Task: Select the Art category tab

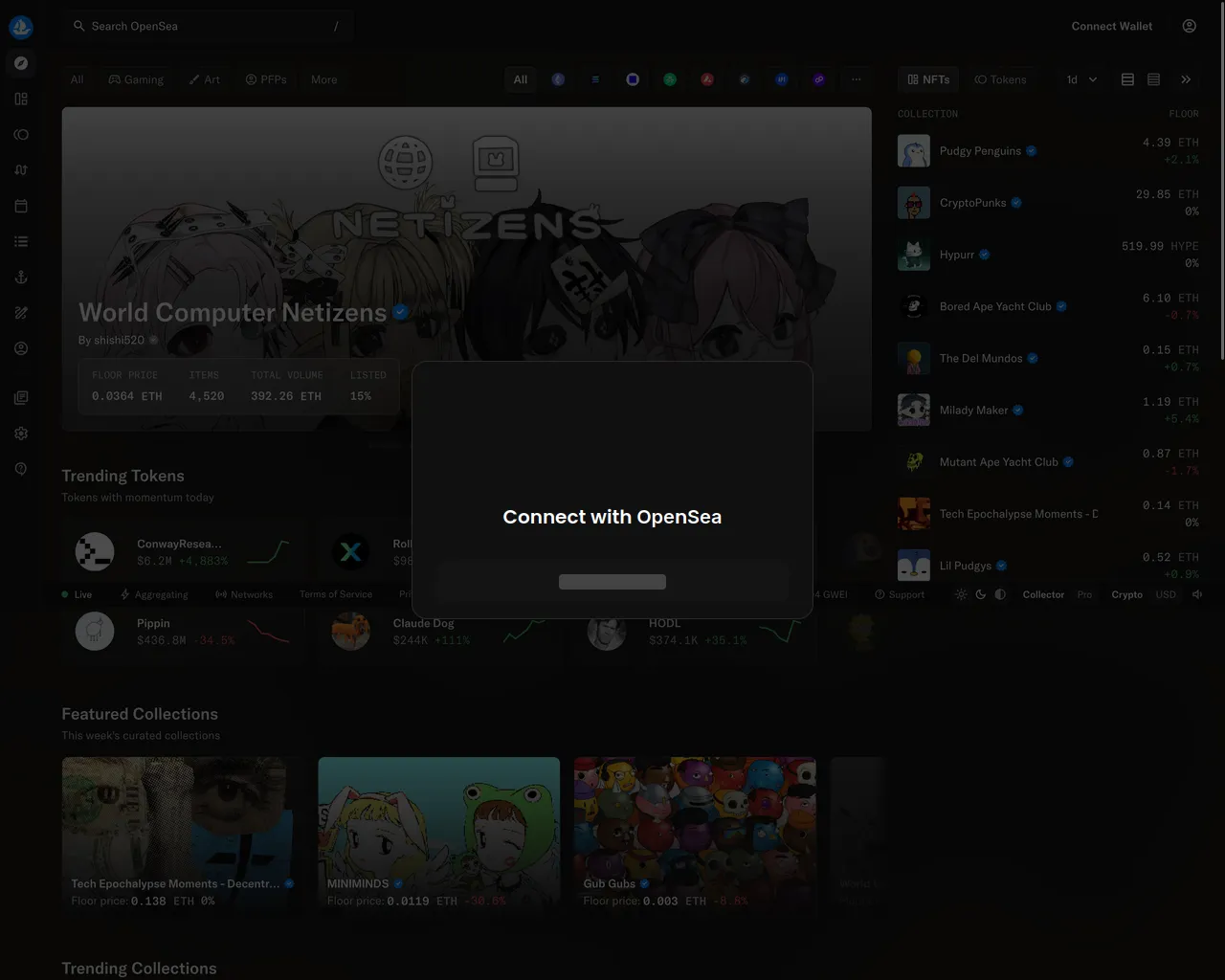Action: tap(205, 79)
